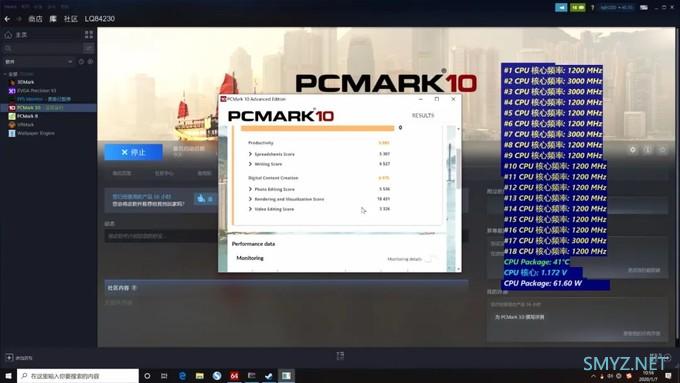Click the Productivity group heading
Image resolution: width=680 pixels, height=383 pixels.
pos(261,143)
